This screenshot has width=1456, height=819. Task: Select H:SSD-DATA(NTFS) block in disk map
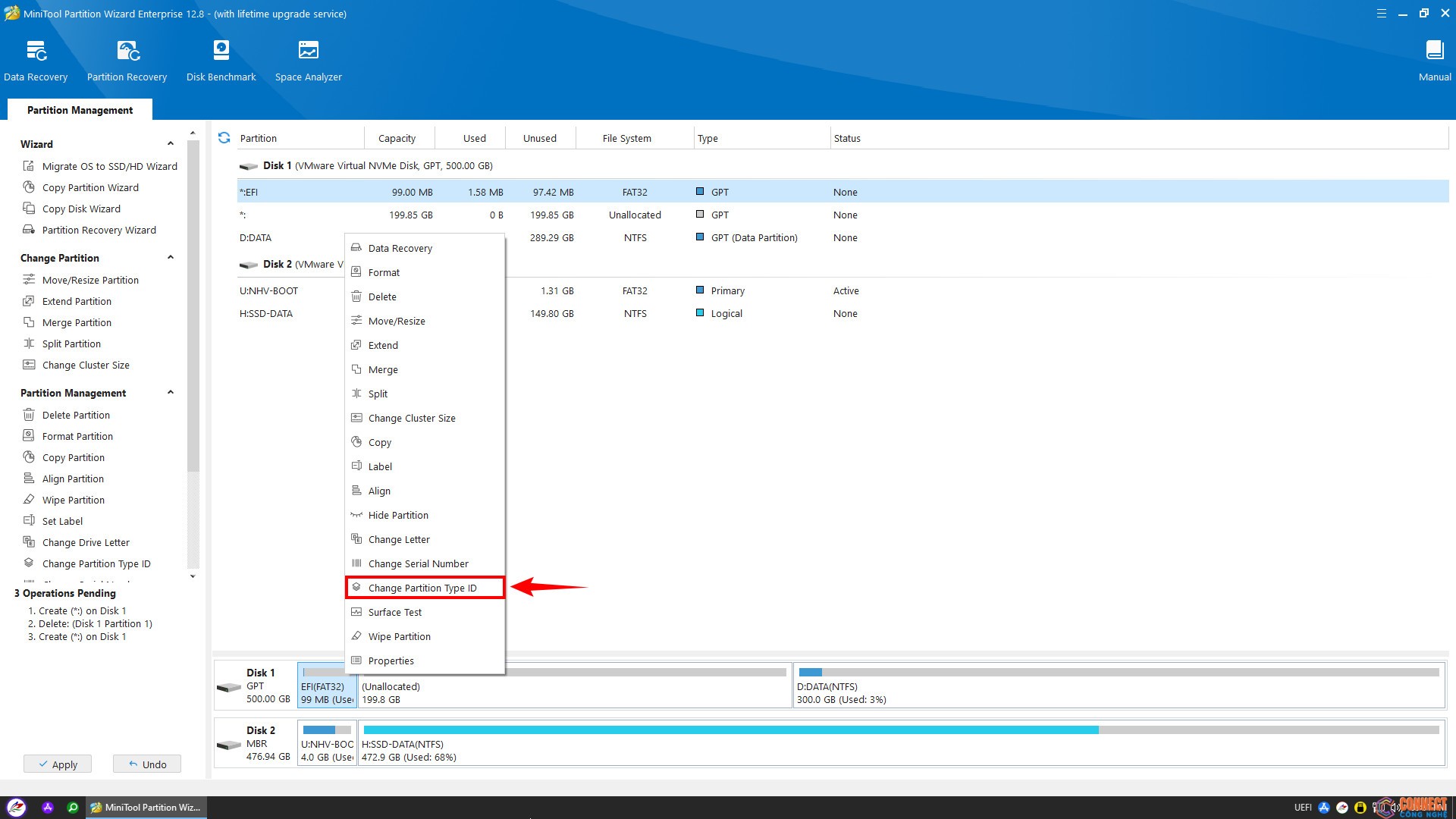point(902,743)
